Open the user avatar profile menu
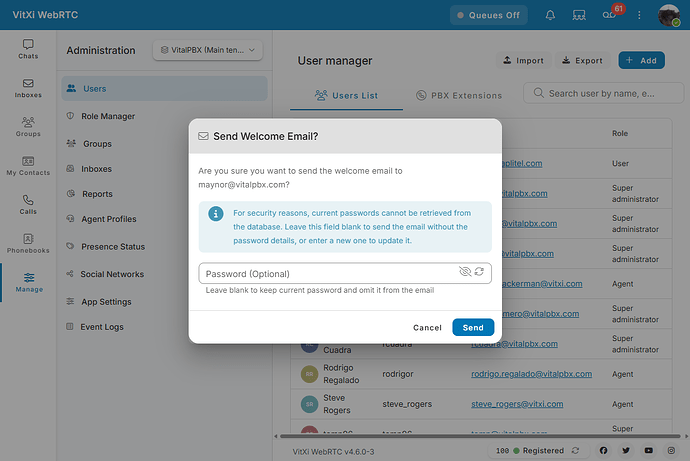 (669, 15)
